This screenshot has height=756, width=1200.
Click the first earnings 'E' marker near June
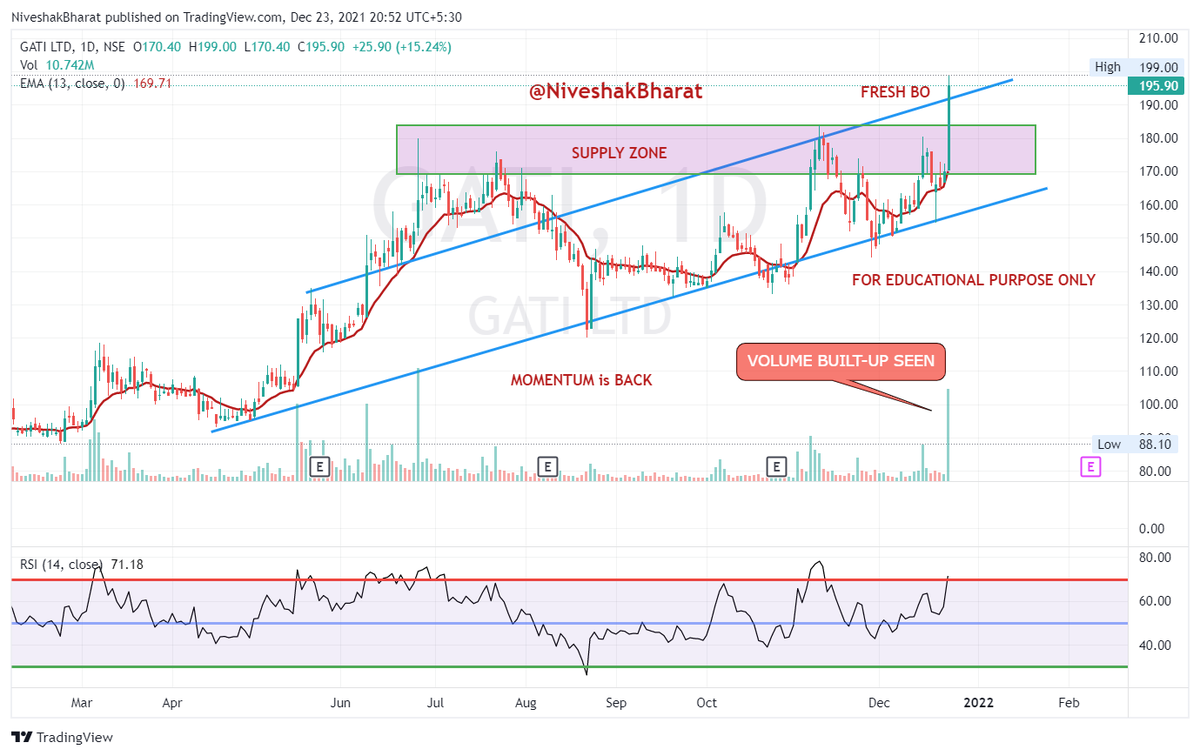point(321,466)
